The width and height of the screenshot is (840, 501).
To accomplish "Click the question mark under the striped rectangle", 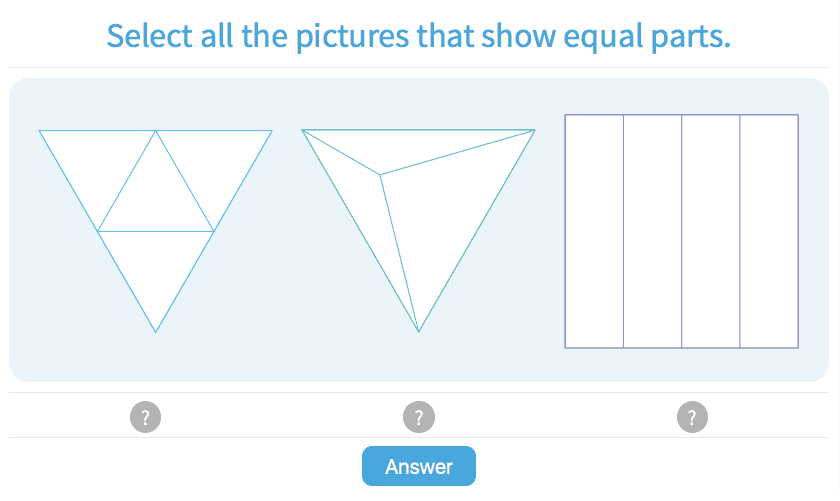I will [692, 417].
